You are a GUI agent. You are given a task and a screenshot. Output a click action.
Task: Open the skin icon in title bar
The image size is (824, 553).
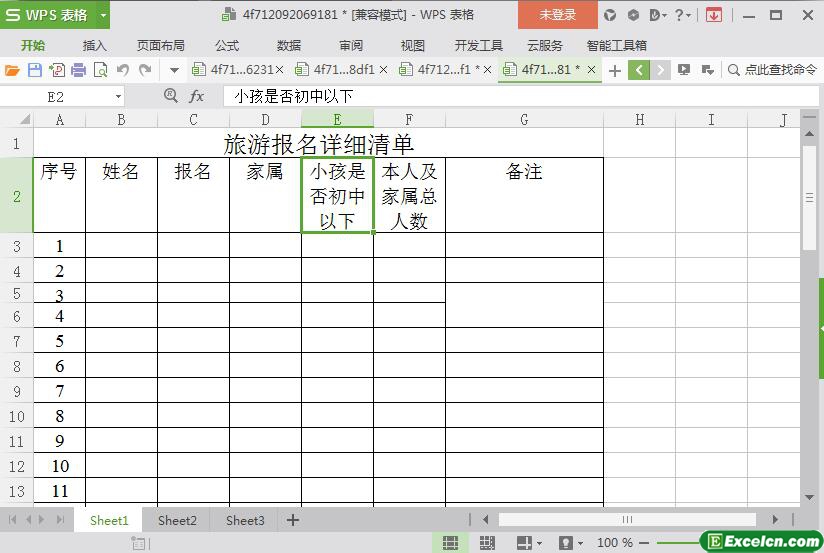pos(610,15)
